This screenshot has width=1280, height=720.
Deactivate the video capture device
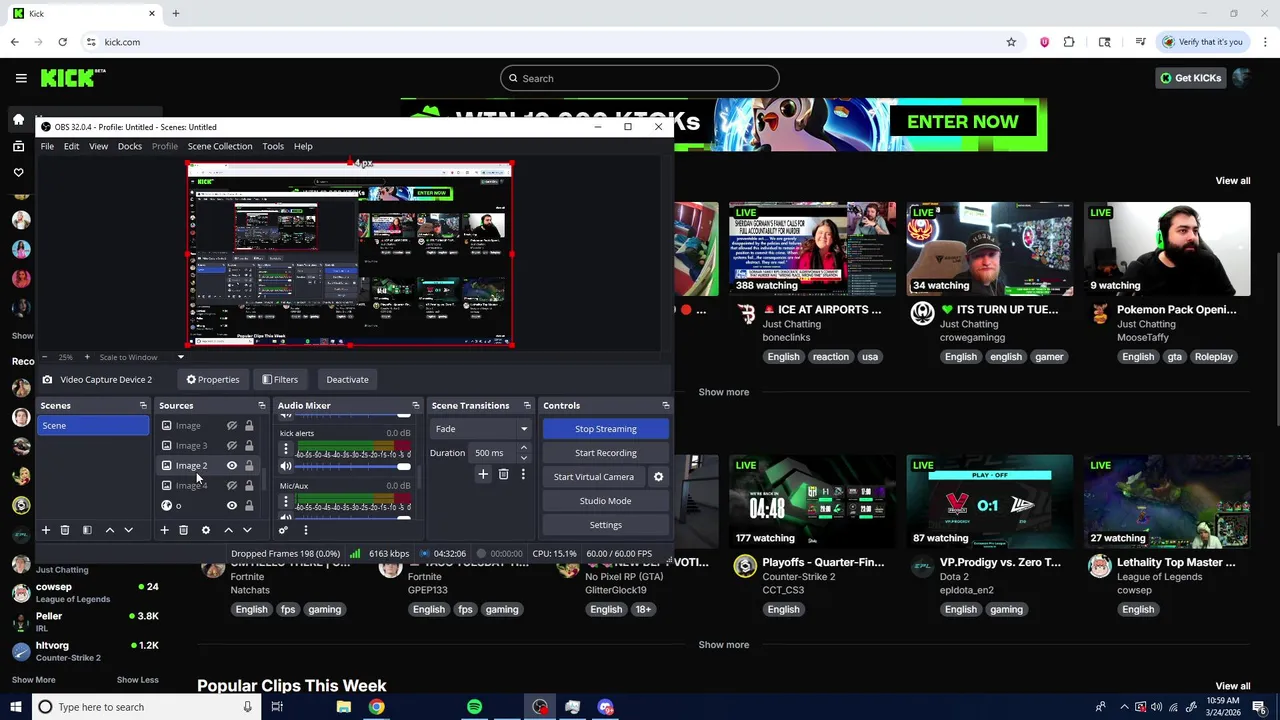click(347, 380)
